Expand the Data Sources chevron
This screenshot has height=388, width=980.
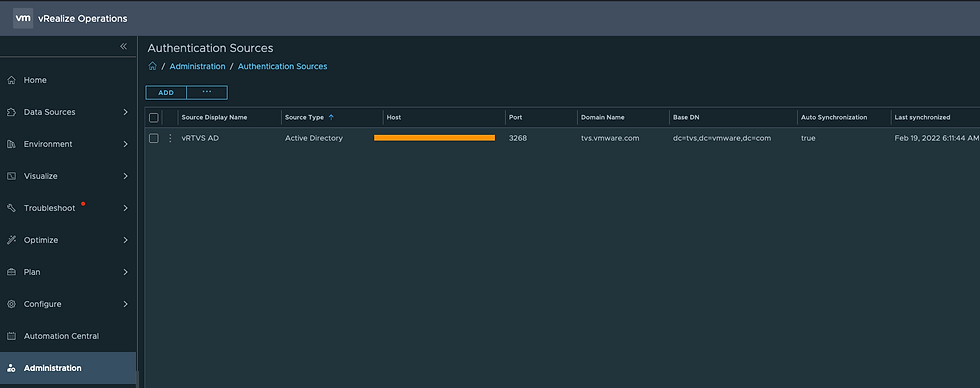click(126, 112)
